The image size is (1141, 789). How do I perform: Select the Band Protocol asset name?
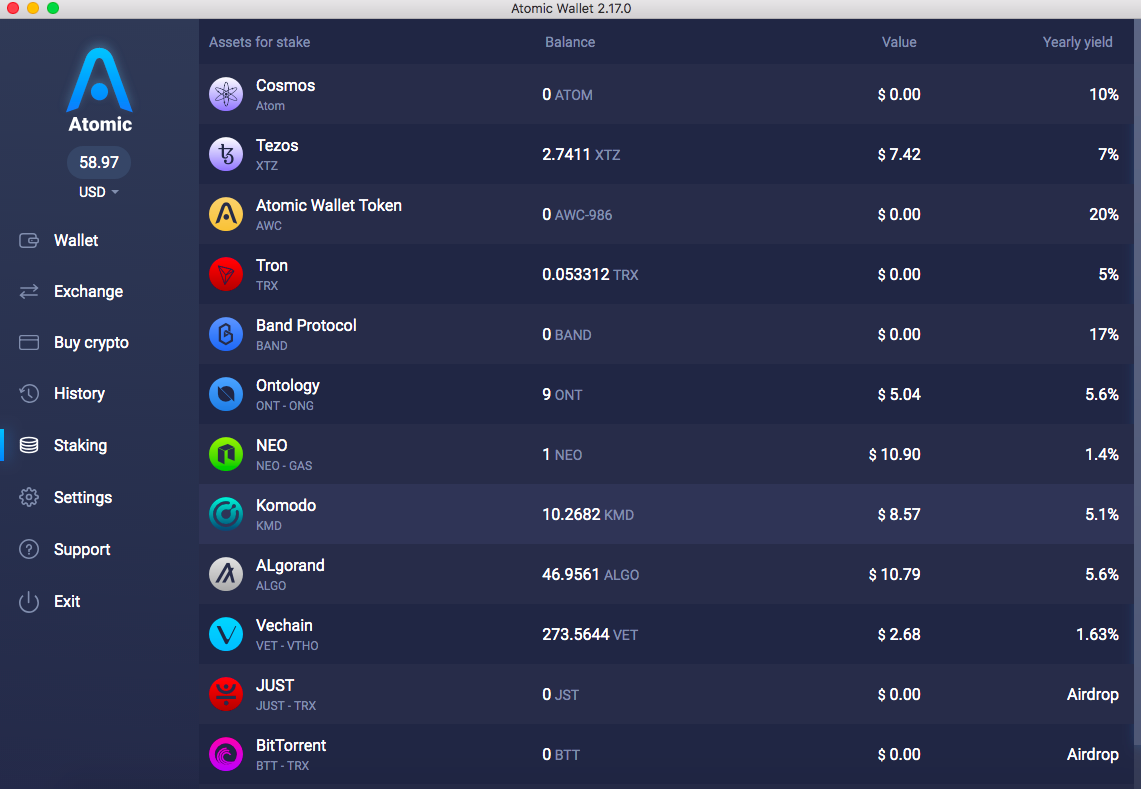(x=306, y=325)
